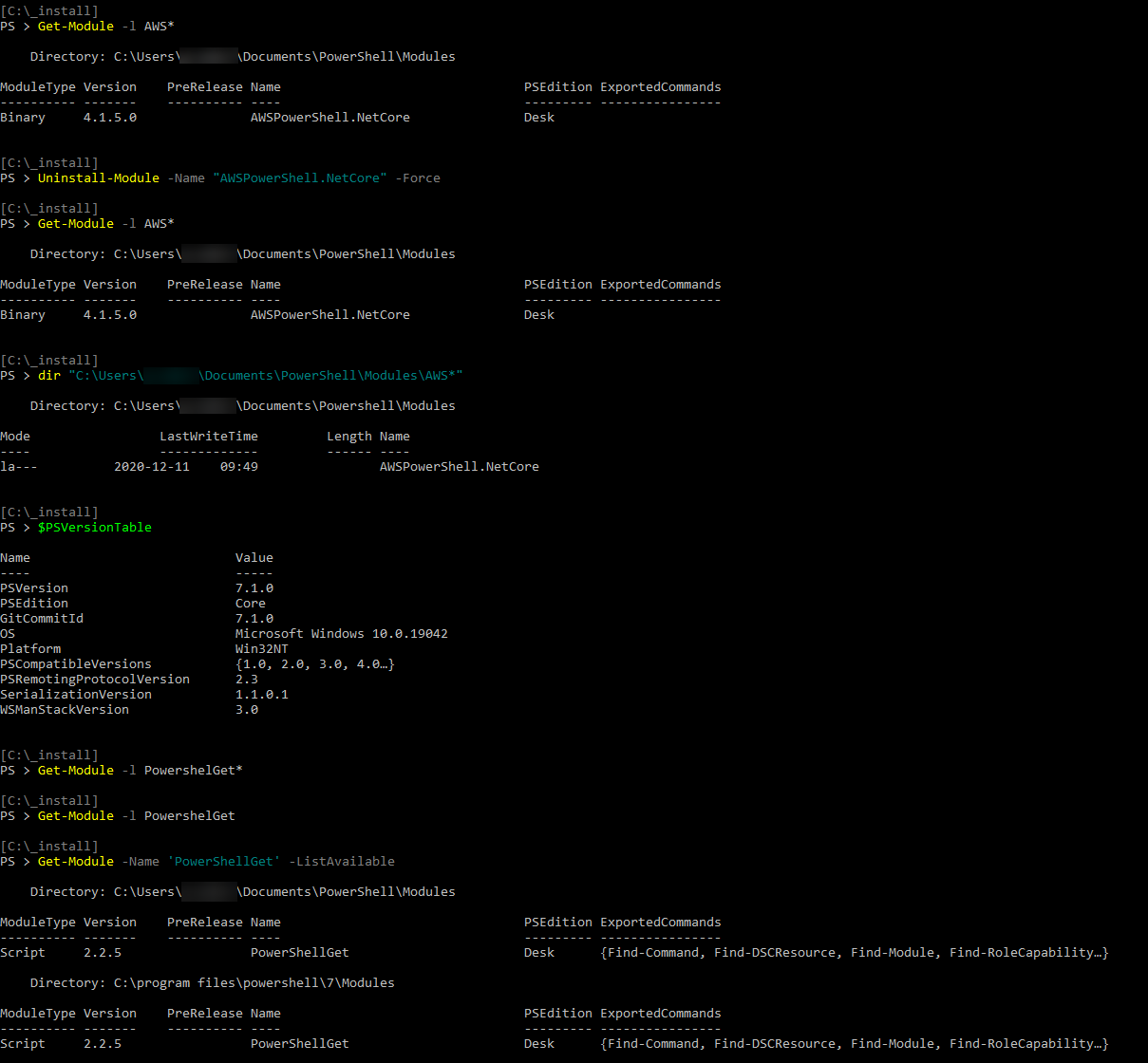Click AWSPowerShell.NetCore in the la--- row
Image resolution: width=1148 pixels, height=1063 pixels.
[x=460, y=466]
